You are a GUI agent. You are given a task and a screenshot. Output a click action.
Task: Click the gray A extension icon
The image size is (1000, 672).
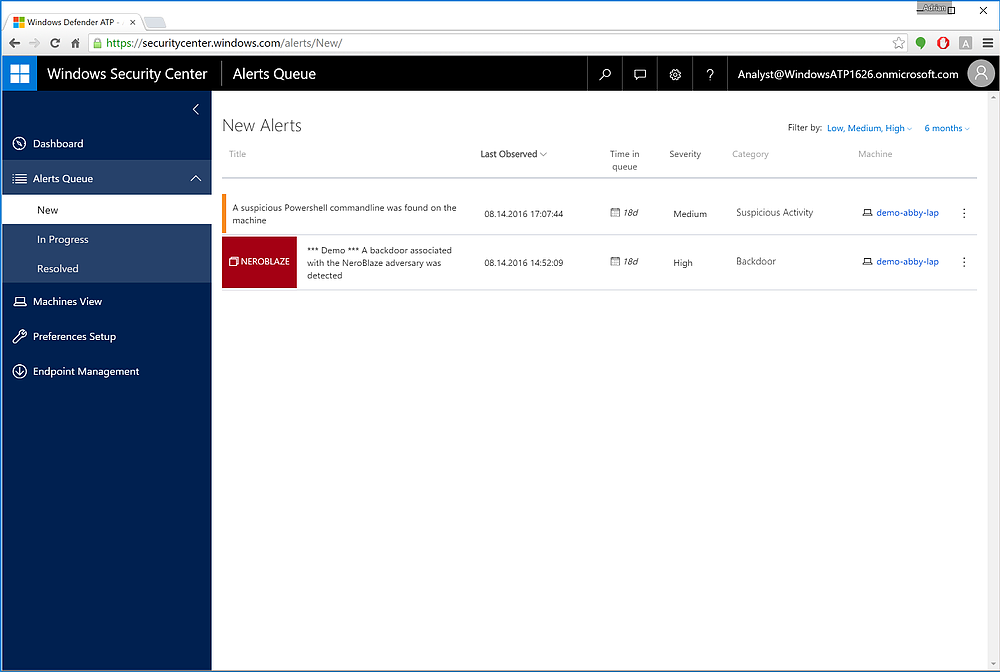[x=966, y=43]
